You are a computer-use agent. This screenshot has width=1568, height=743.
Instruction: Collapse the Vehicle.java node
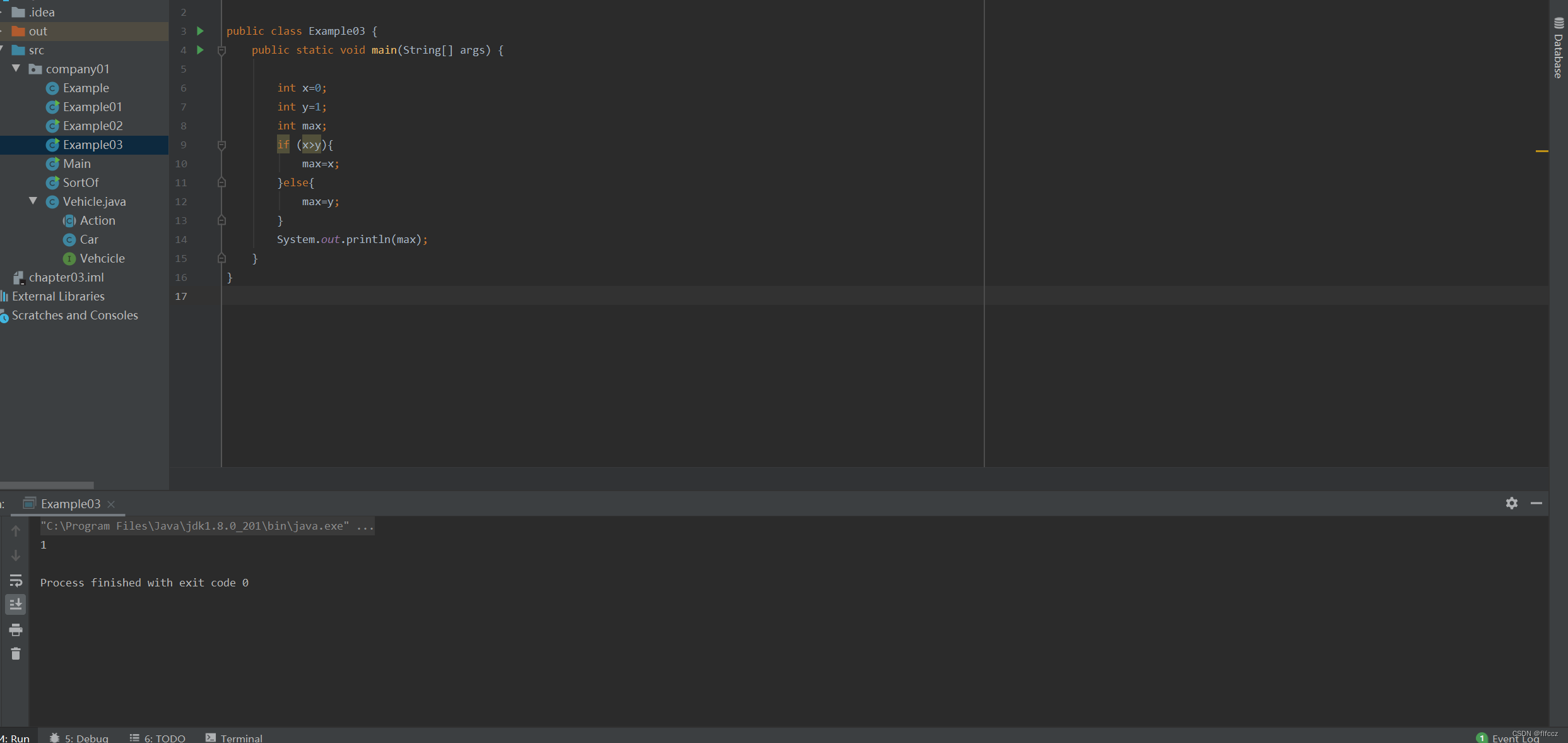(x=33, y=201)
